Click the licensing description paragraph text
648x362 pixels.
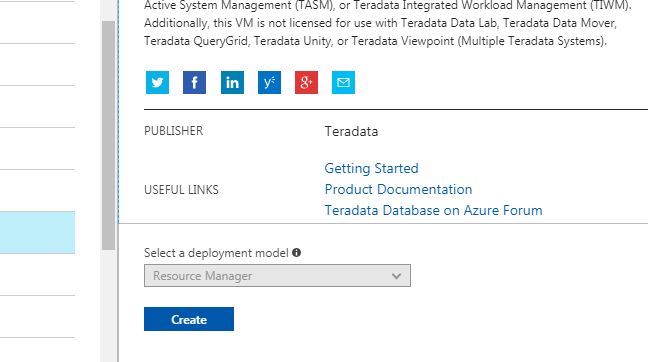pyautogui.click(x=388, y=23)
